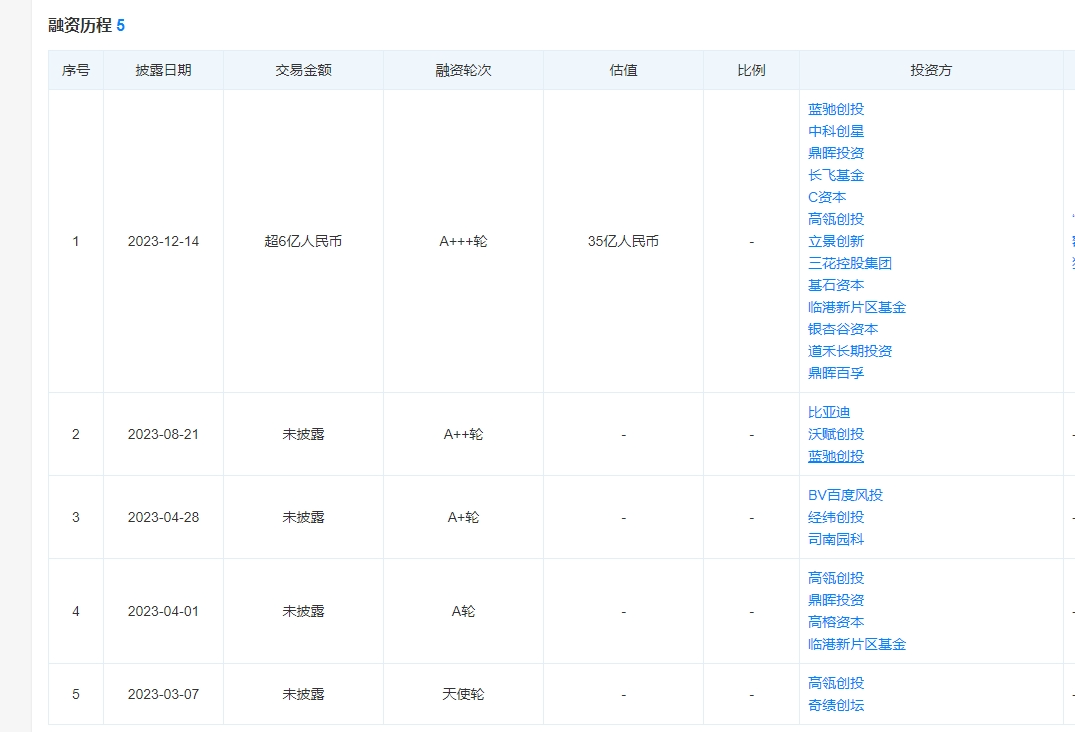Open the 立景创新 investor link
Image resolution: width=1075 pixels, height=732 pixels.
click(836, 241)
